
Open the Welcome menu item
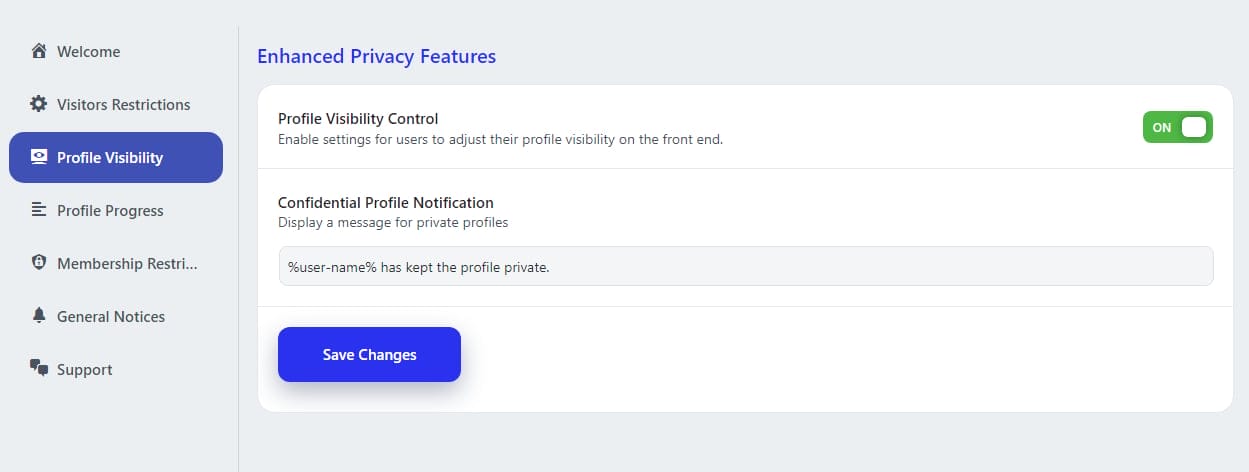coord(88,51)
